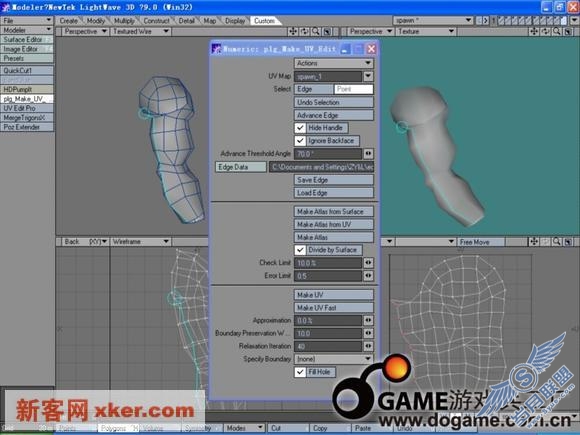Maximize the Texture perspective viewport
580x435 pixels.
[568, 31]
